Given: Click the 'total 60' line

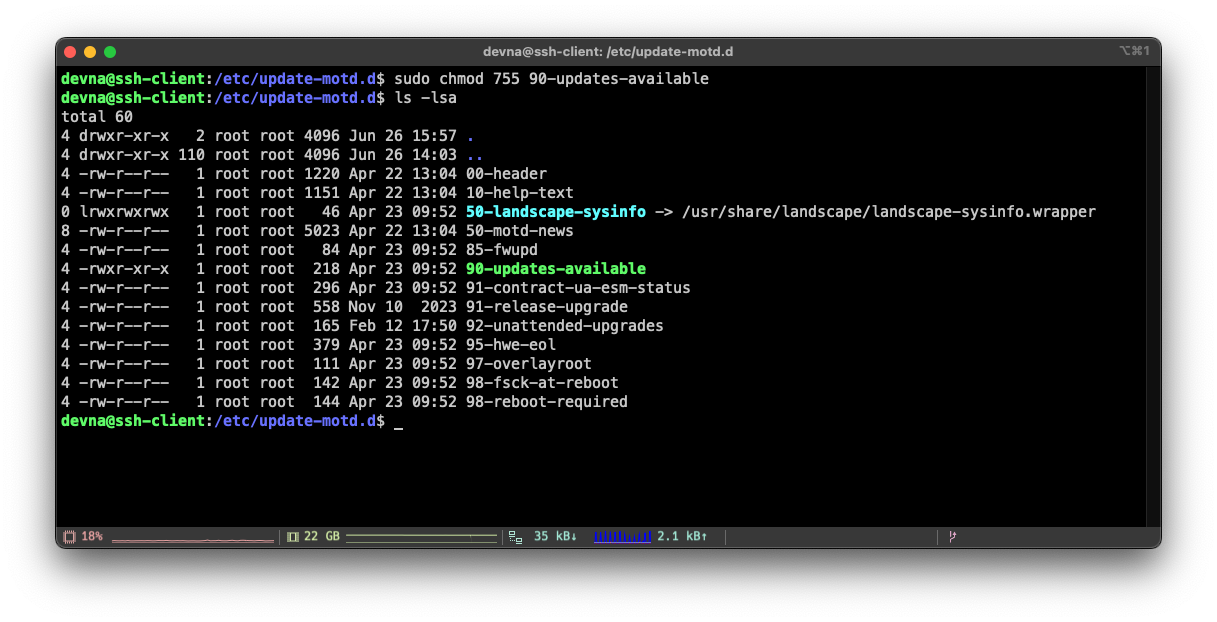Looking at the screenshot, I should pyautogui.click(x=97, y=117).
